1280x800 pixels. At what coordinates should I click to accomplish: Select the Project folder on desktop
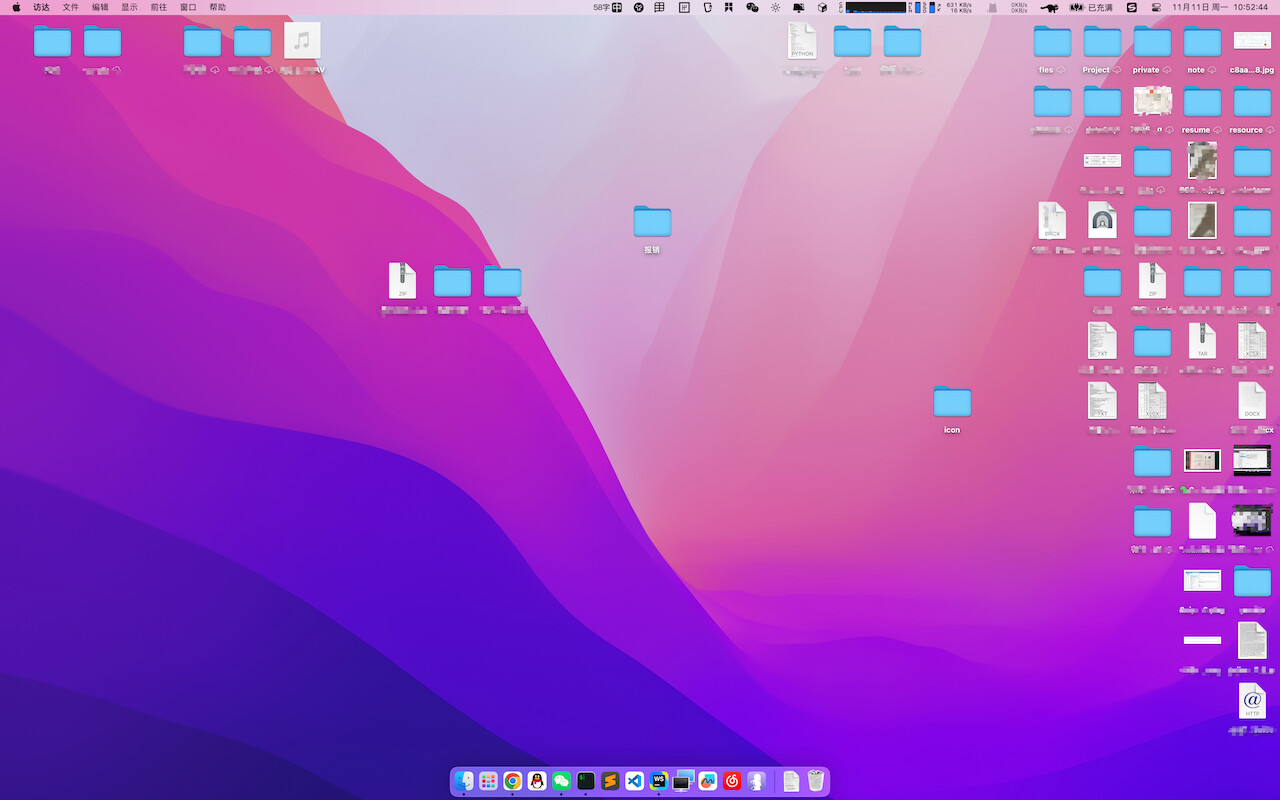coord(1102,50)
